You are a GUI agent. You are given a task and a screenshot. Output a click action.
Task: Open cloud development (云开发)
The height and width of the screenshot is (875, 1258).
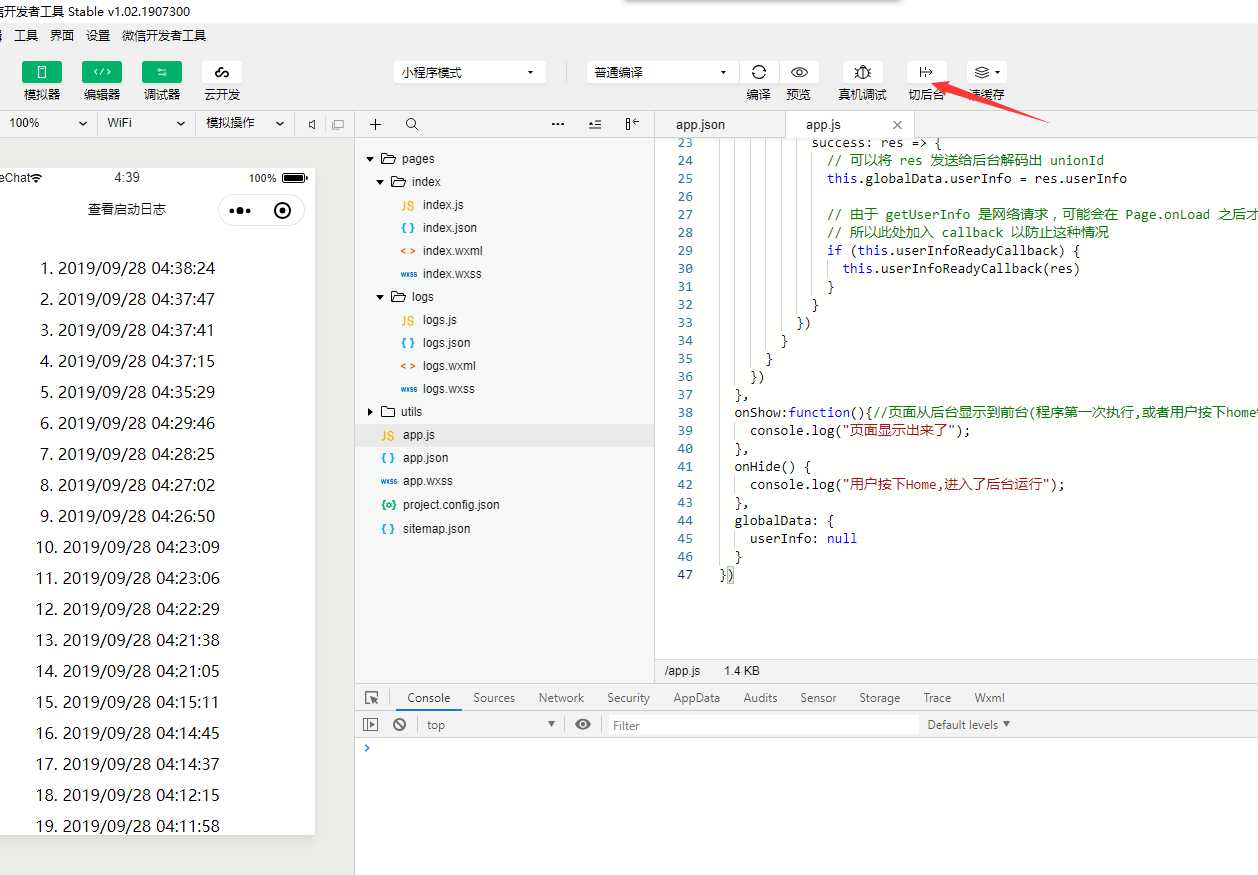tap(222, 72)
